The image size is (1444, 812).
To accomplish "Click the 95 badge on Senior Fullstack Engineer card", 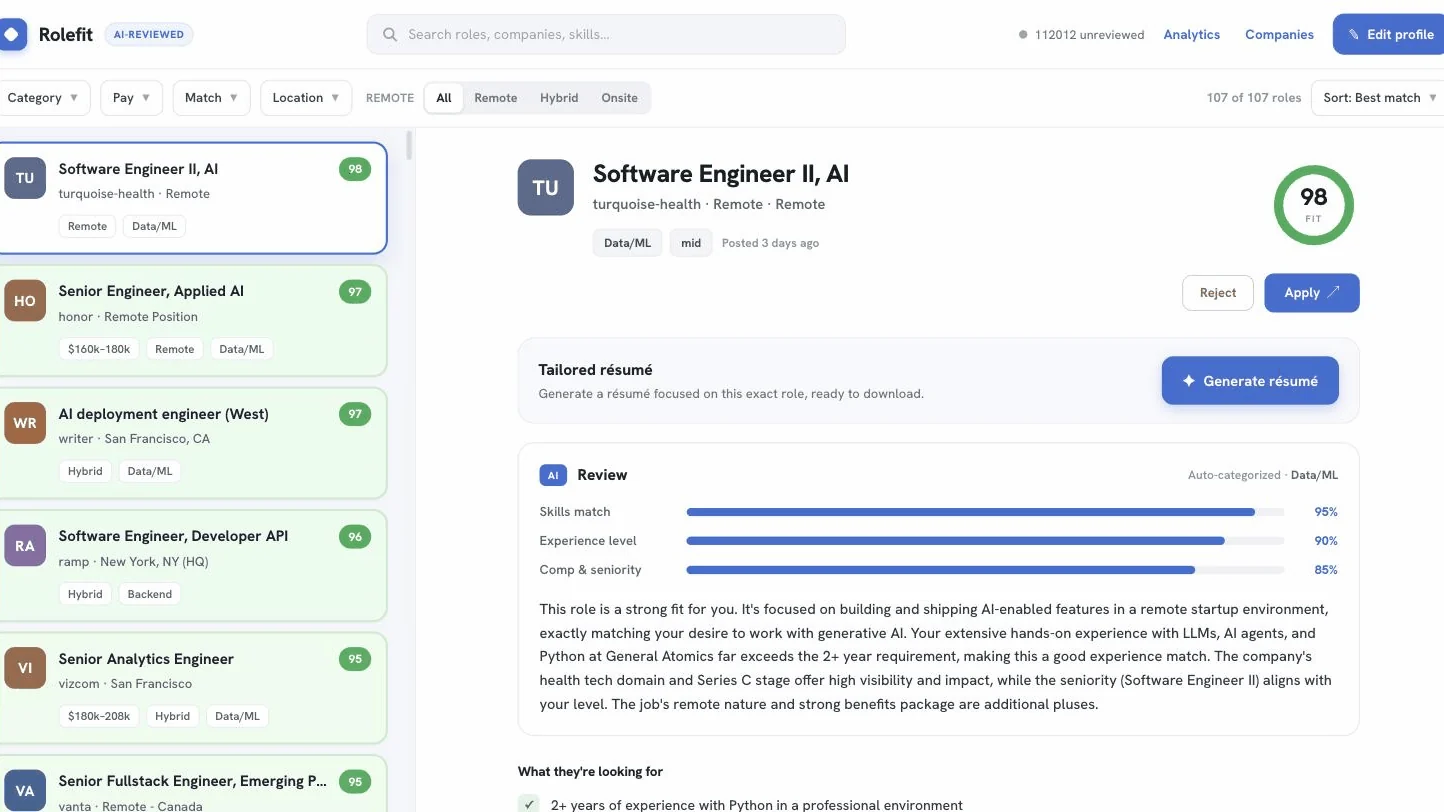I will coord(355,781).
